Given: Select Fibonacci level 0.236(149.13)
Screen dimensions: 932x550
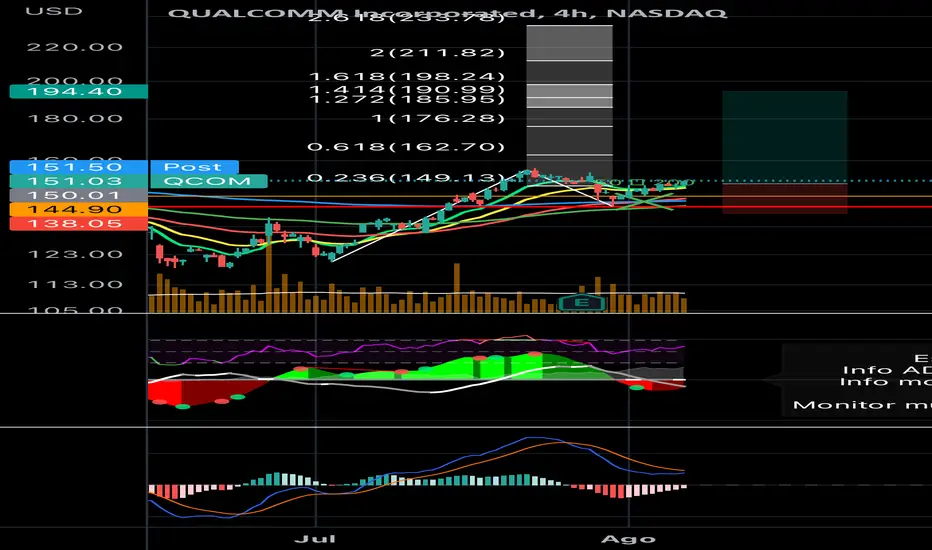Looking at the screenshot, I should point(406,178).
